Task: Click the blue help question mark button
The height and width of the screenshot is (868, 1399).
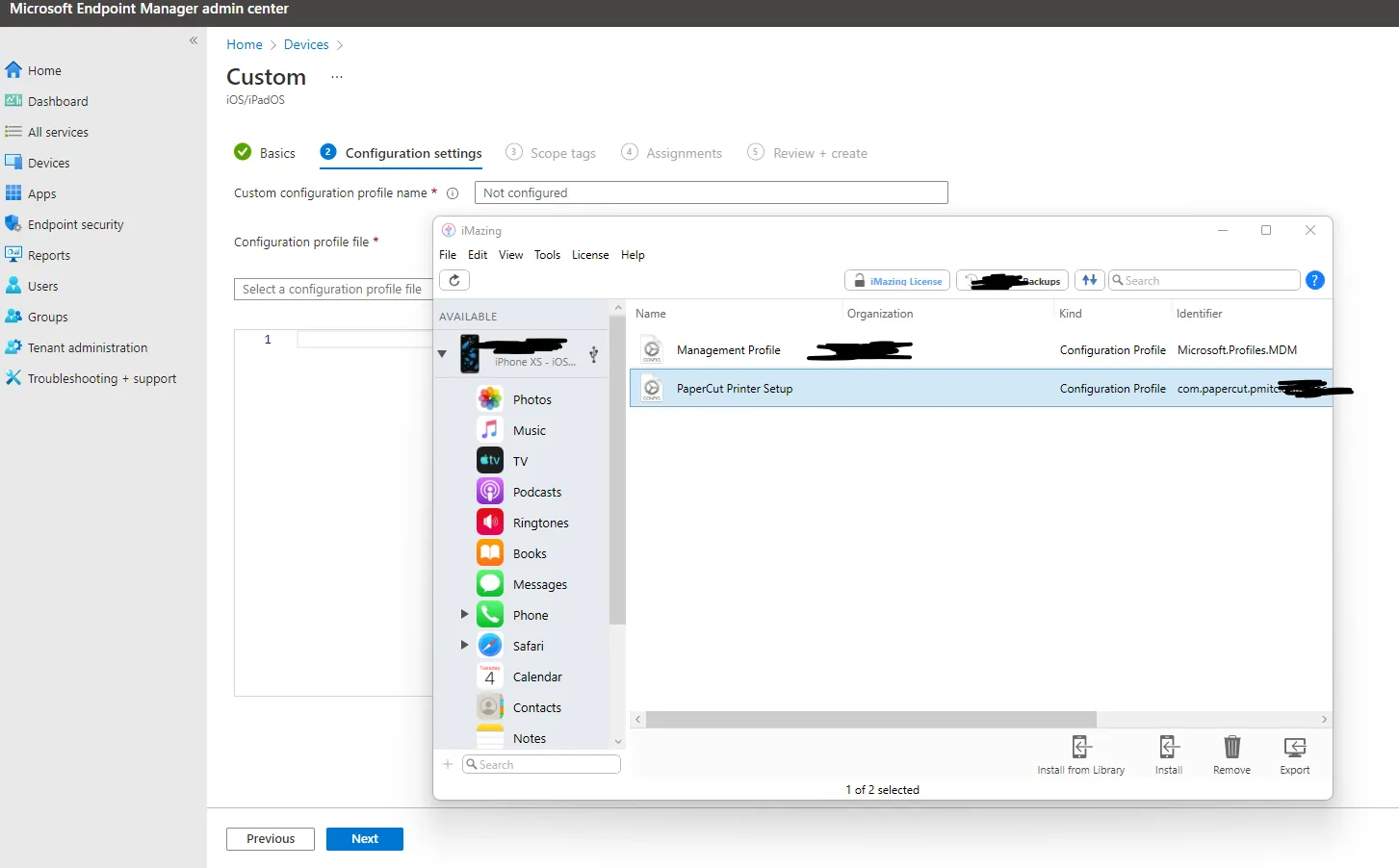Action: click(1315, 280)
